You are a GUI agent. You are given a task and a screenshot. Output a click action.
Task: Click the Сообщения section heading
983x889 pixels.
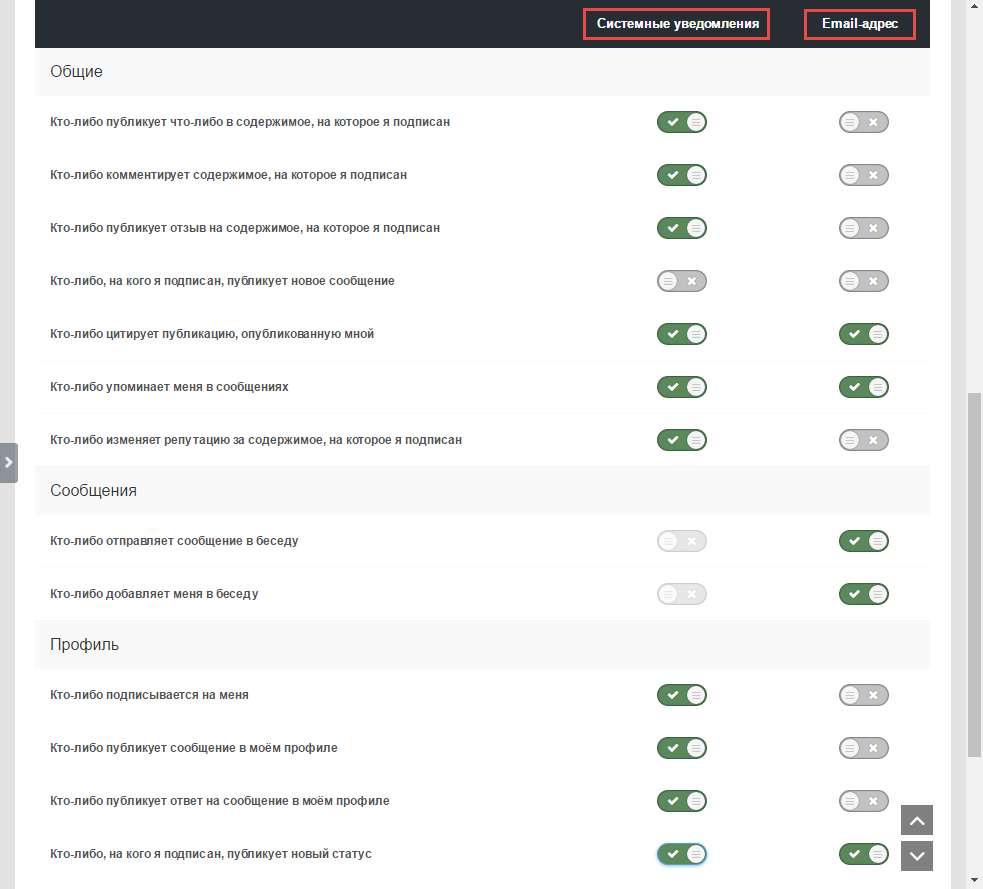93,490
